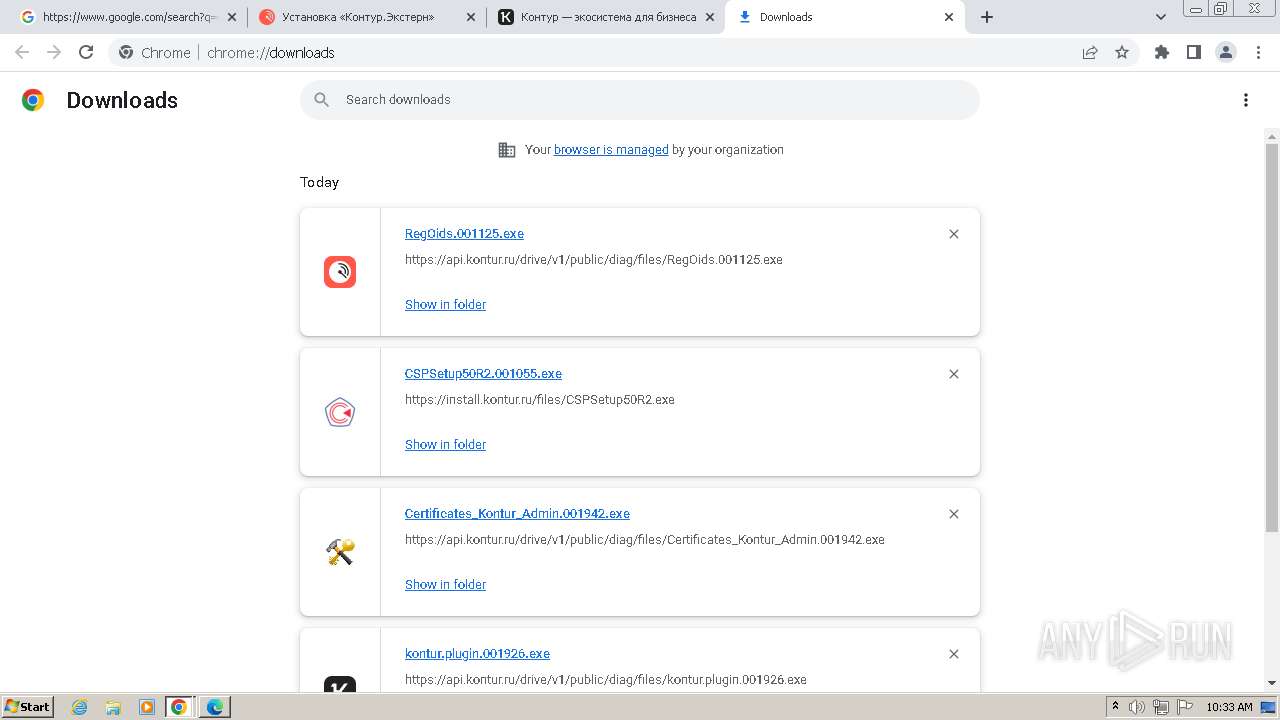1280x720 pixels.
Task: Click the kontur.plugin file icon
Action: click(x=340, y=684)
